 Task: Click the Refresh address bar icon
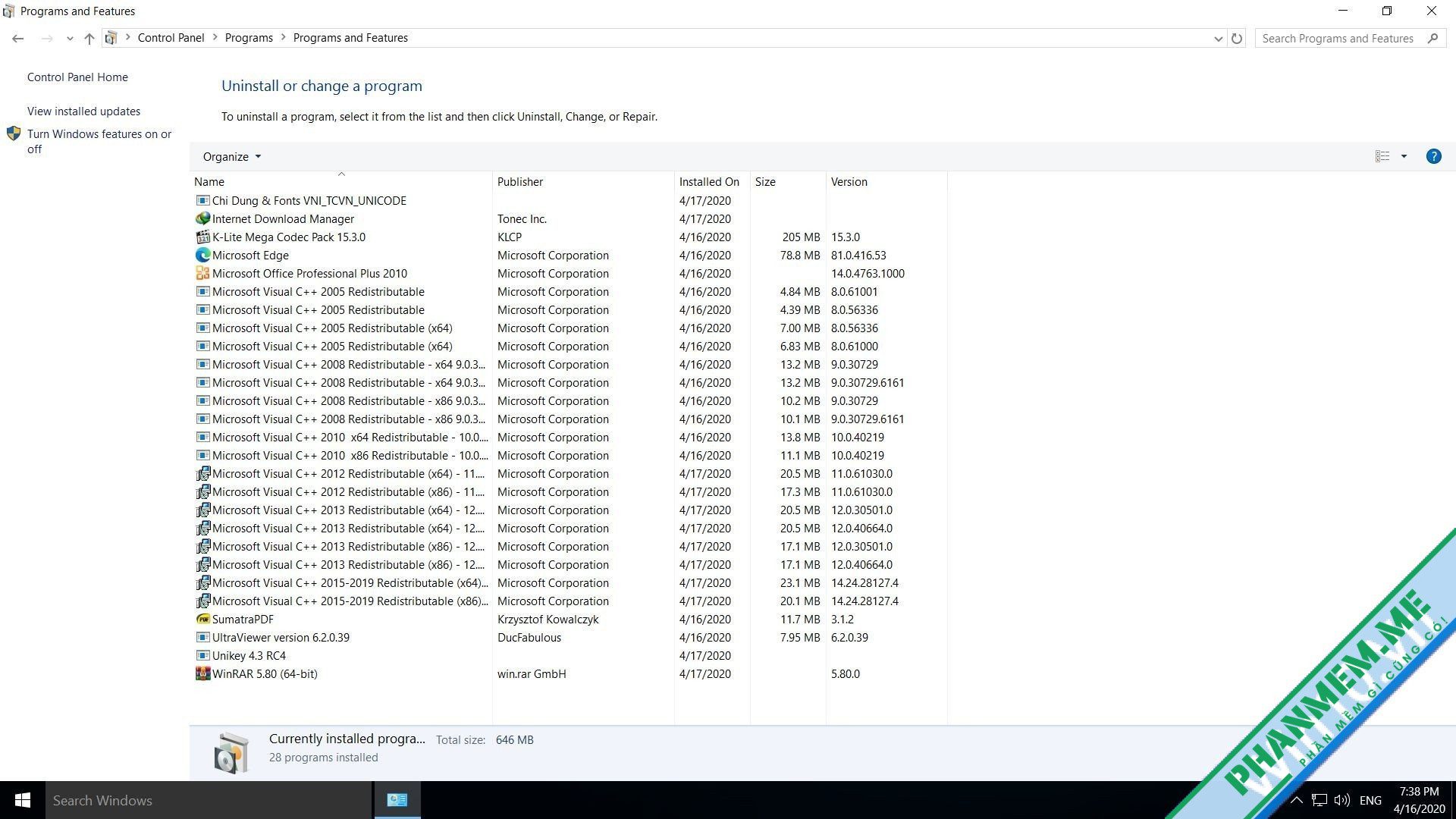coord(1237,38)
